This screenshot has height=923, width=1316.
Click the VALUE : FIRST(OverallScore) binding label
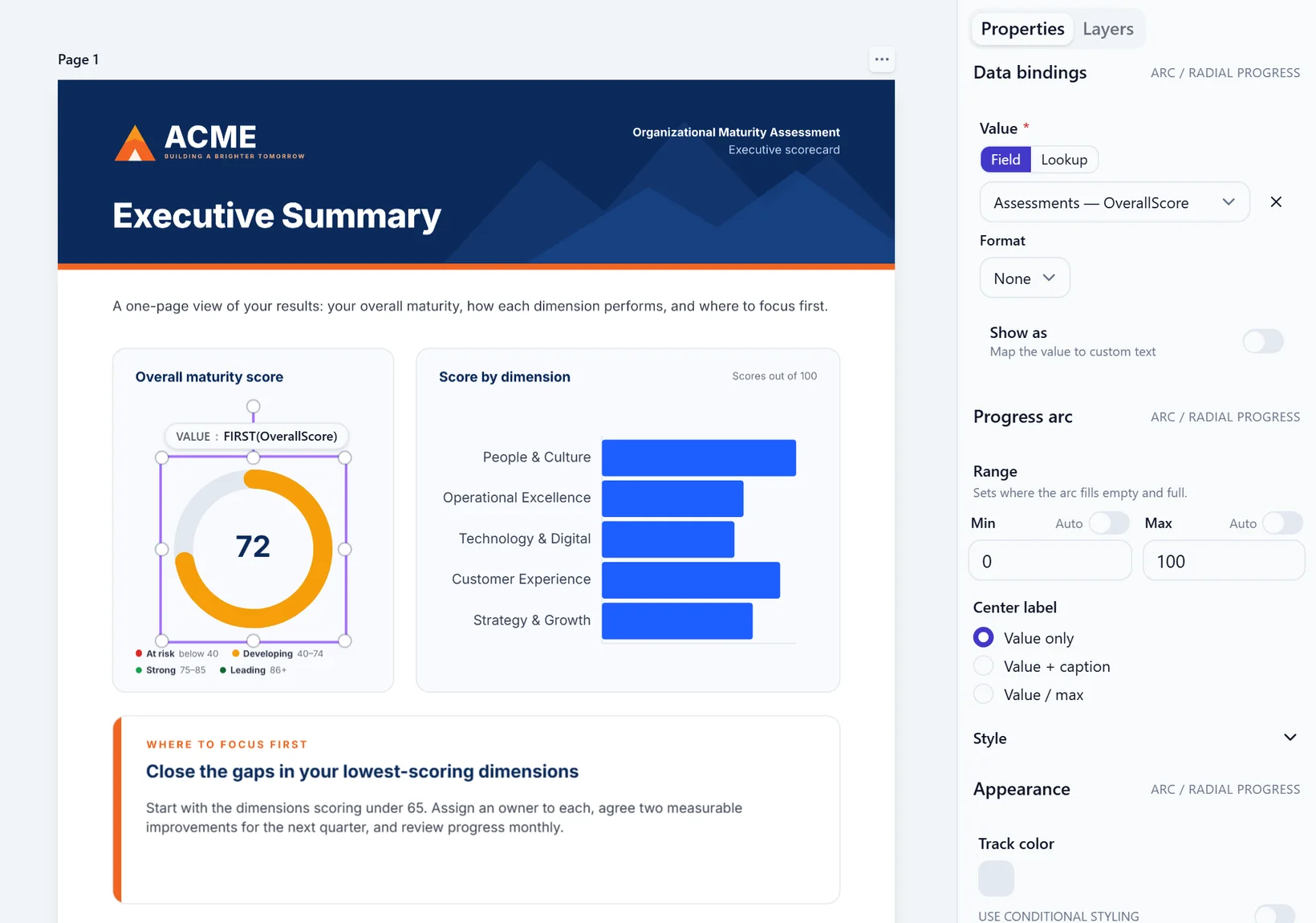(x=257, y=437)
